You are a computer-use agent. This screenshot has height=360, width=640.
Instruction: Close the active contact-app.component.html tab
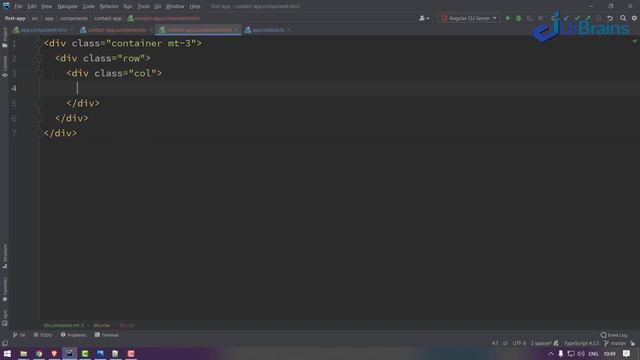tap(236, 30)
